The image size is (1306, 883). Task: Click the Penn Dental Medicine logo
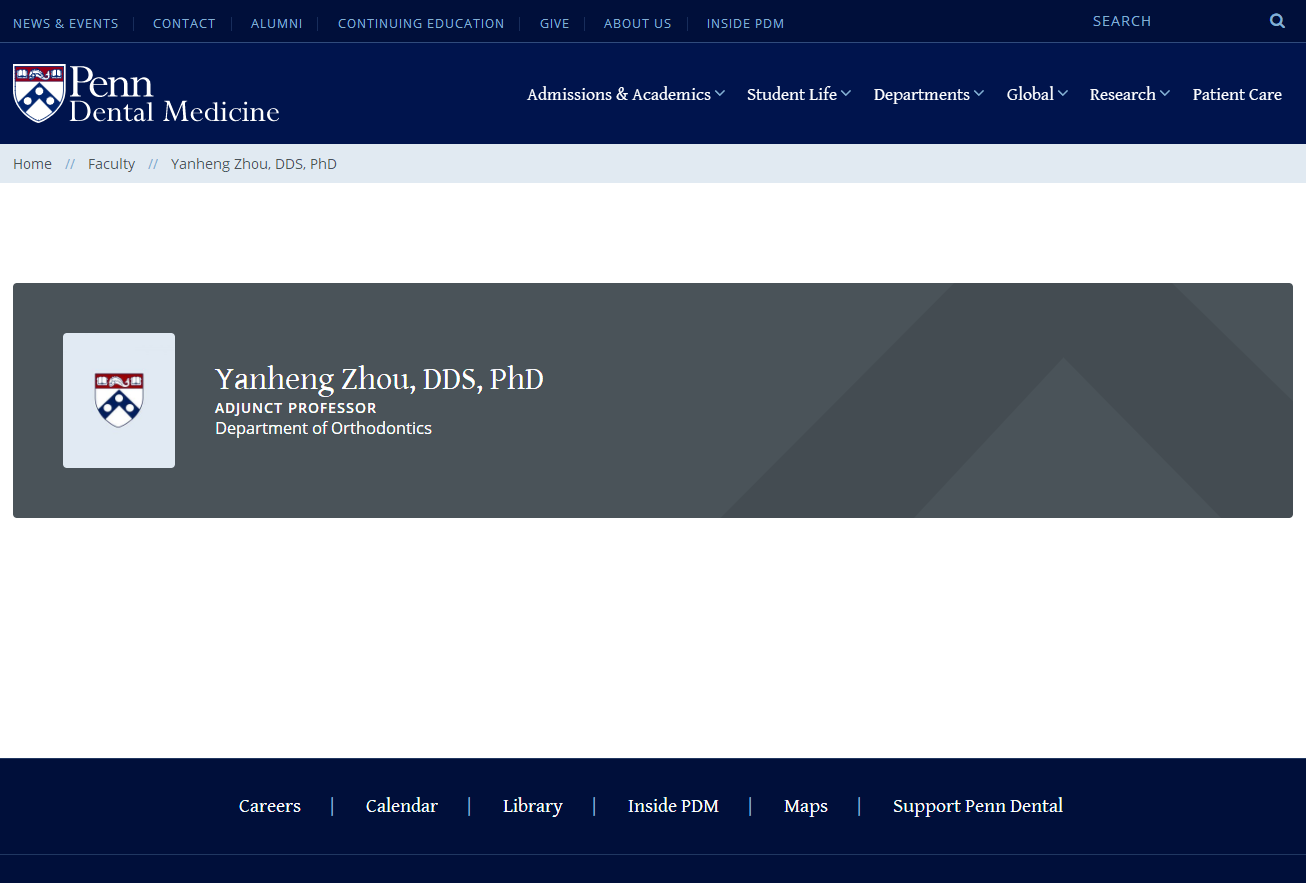146,94
